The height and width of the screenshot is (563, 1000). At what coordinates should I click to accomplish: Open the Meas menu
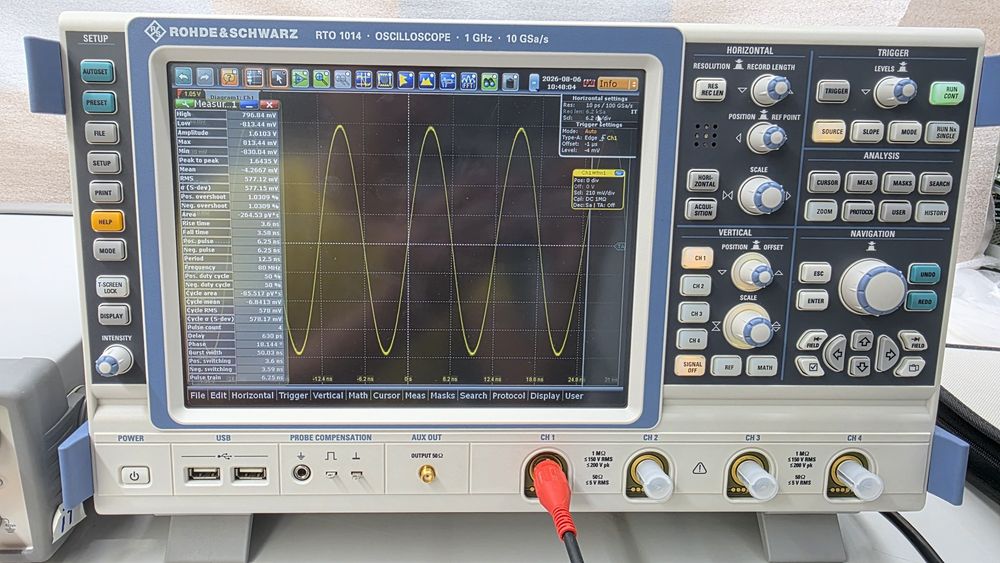(415, 395)
